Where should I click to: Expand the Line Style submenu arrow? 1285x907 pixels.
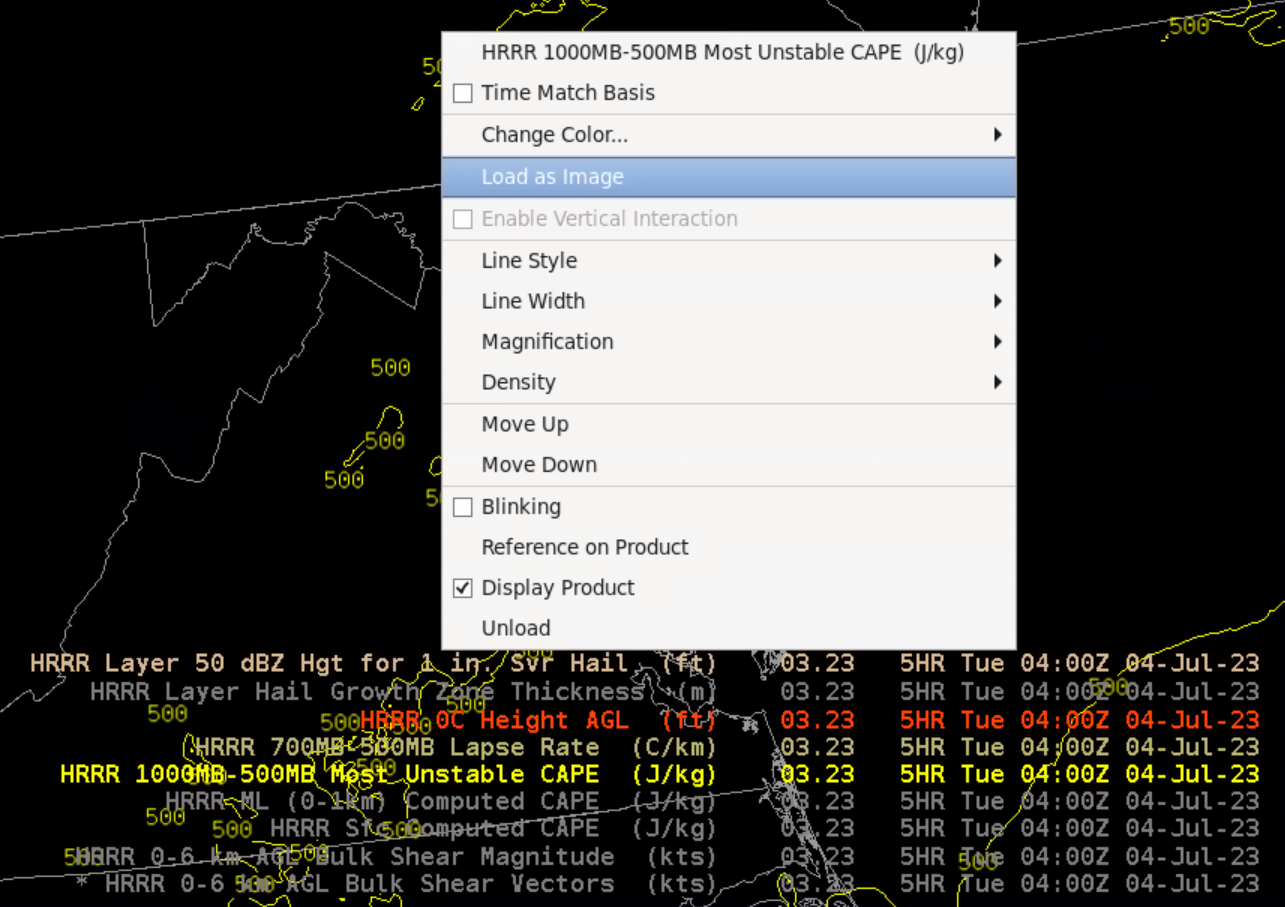(998, 261)
